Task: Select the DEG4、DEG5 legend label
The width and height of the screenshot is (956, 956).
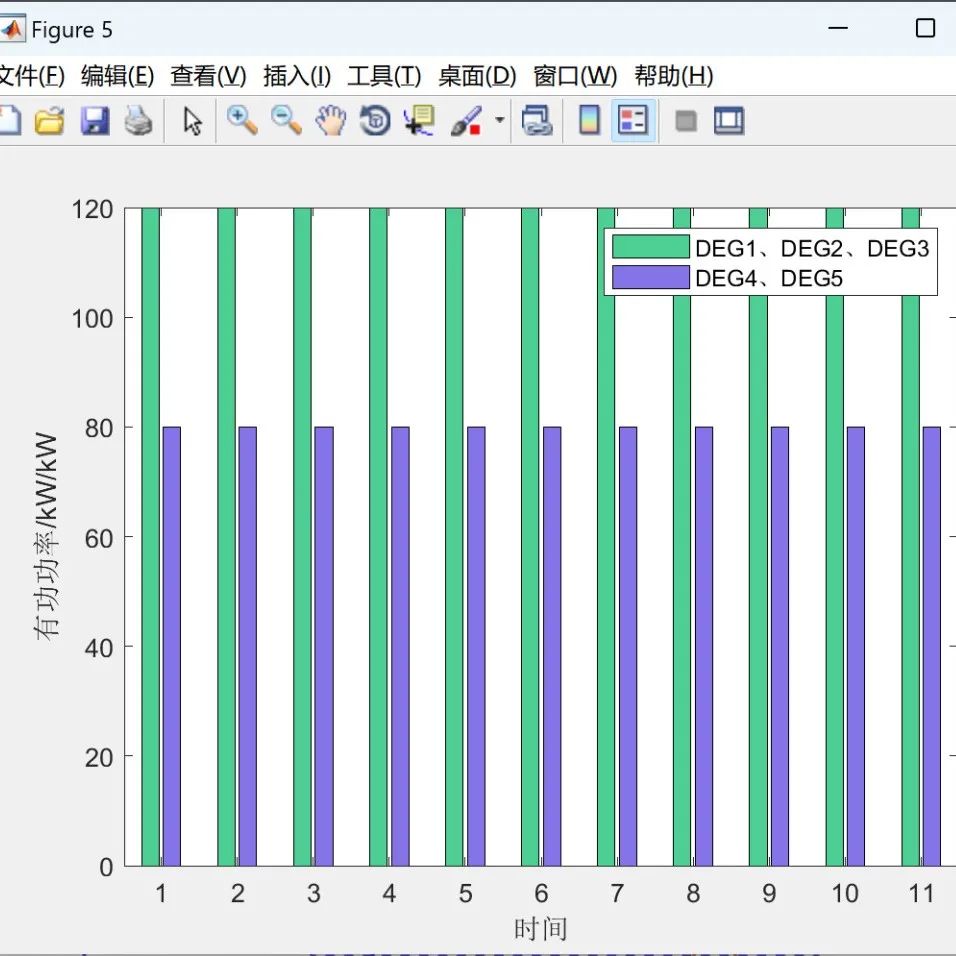Action: (x=769, y=278)
